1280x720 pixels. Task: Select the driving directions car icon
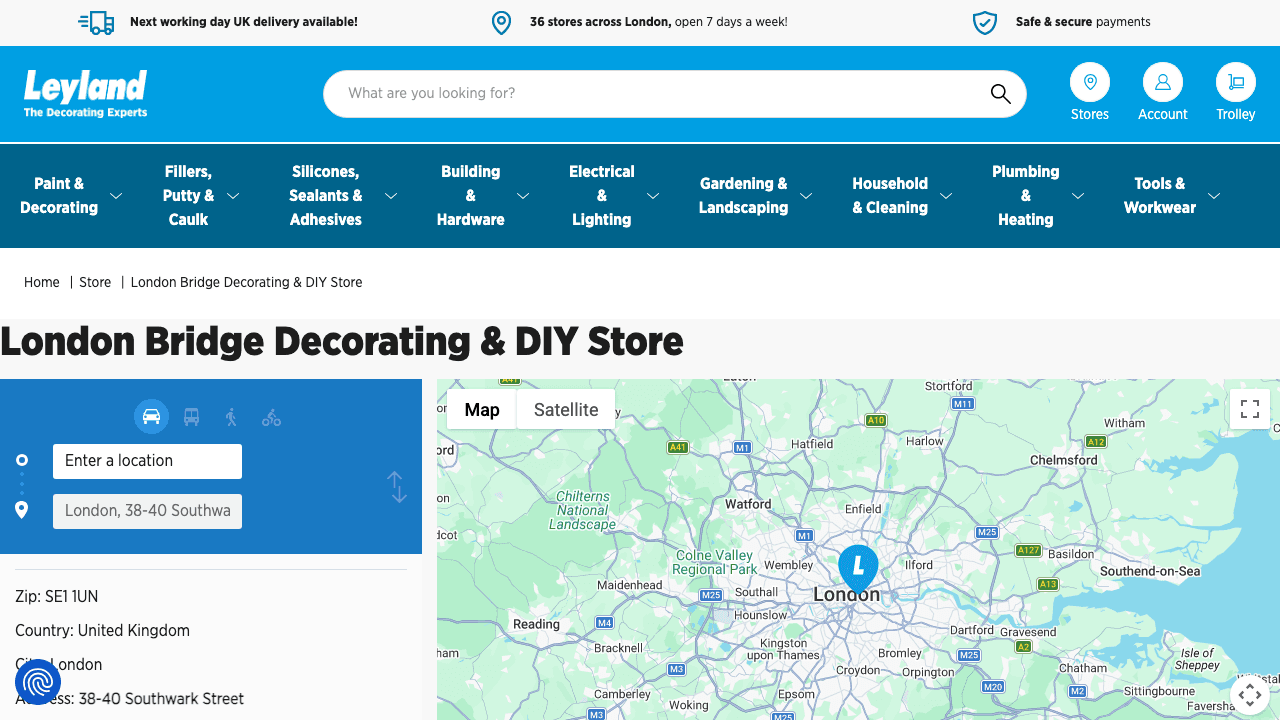(151, 417)
